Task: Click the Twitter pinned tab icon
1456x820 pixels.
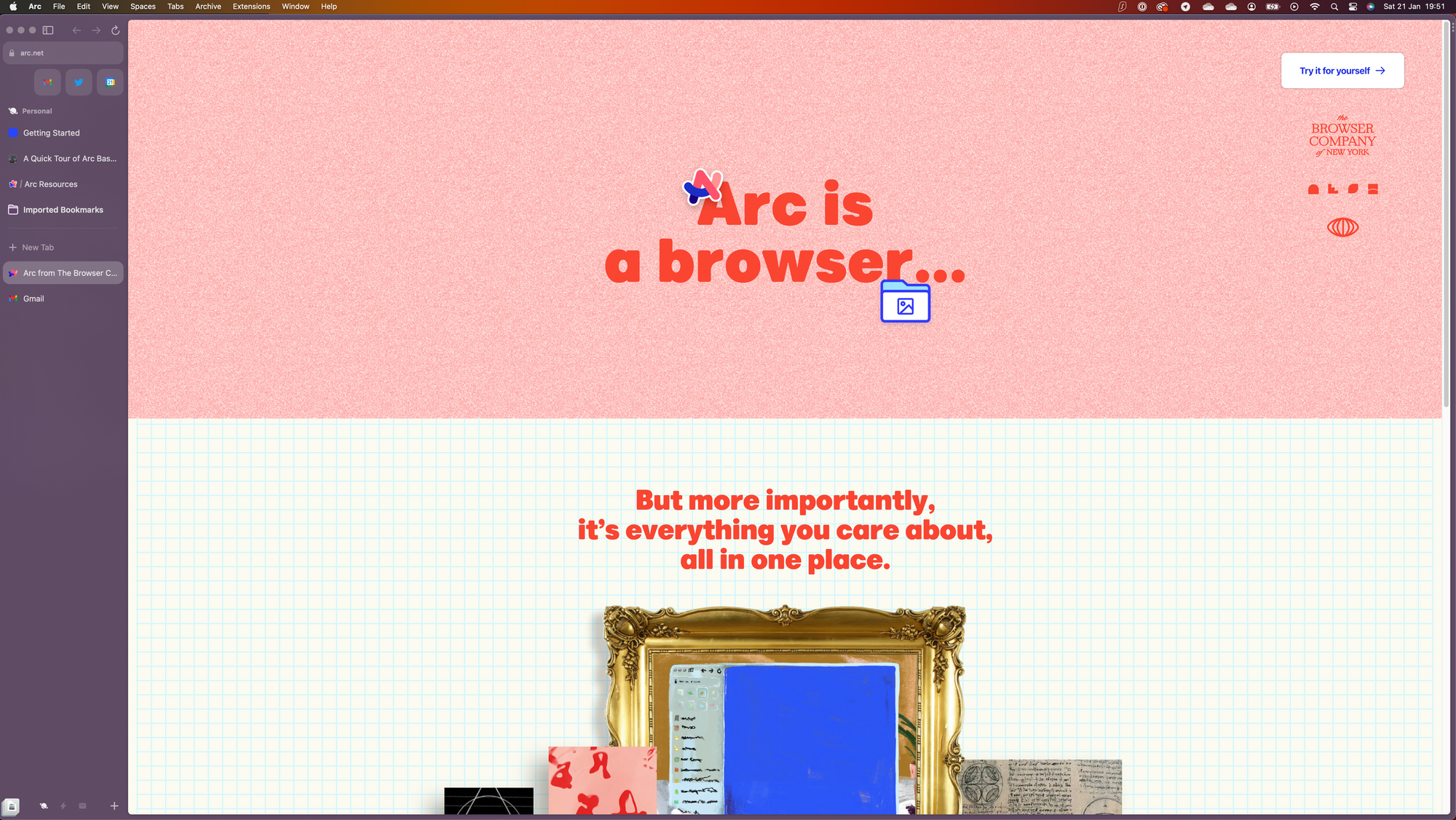Action: [79, 82]
